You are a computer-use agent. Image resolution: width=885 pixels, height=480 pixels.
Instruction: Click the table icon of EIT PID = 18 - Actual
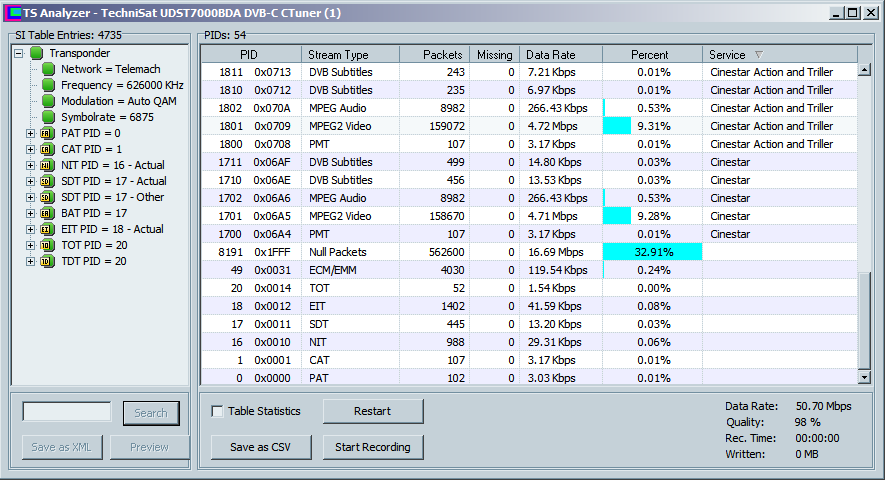[x=47, y=229]
